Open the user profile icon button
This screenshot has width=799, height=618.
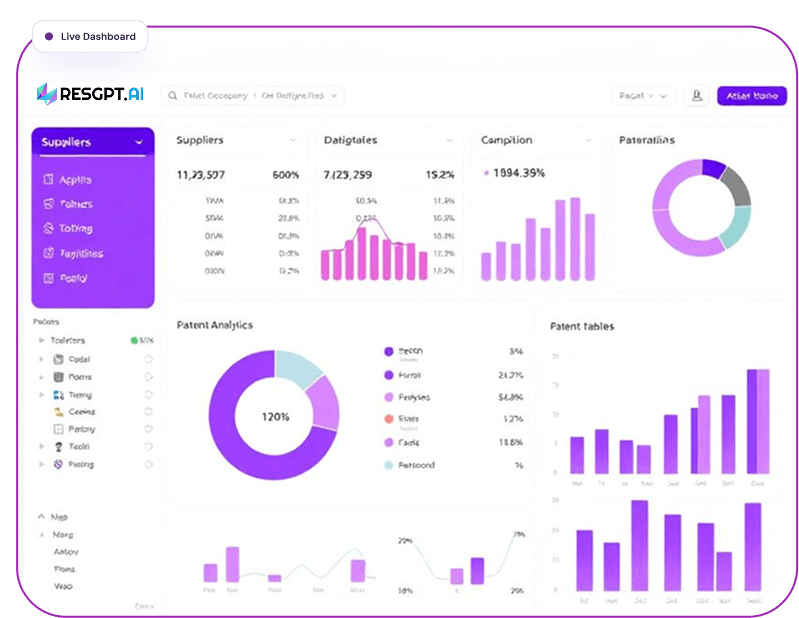(x=696, y=96)
